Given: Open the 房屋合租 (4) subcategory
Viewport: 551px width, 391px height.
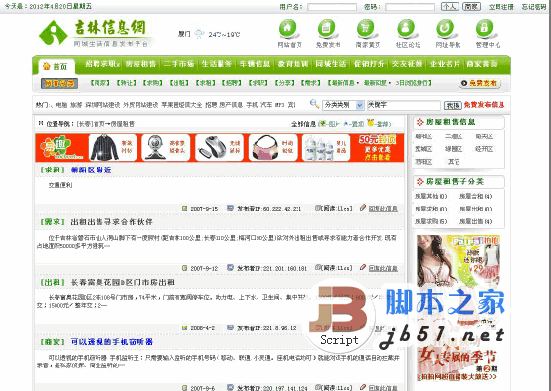Looking at the screenshot, I should (475, 196).
